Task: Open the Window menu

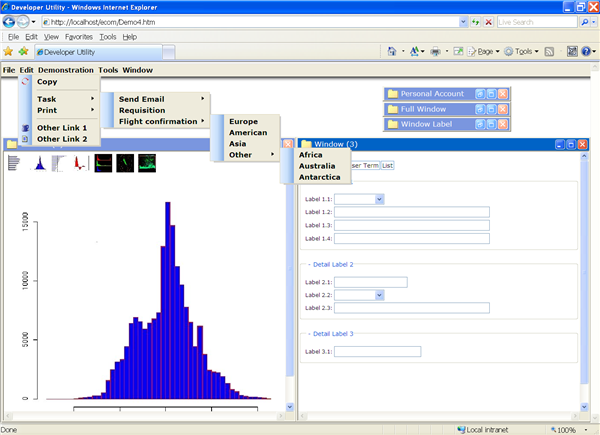Action: pos(138,70)
